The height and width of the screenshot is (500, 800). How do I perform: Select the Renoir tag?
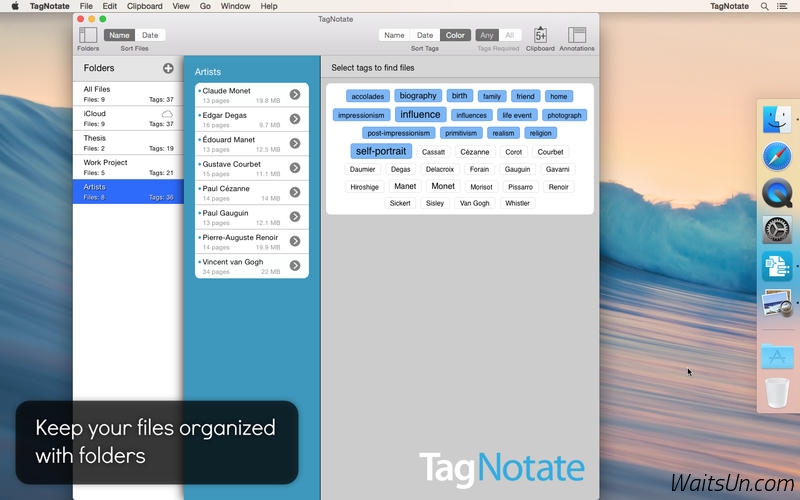[x=559, y=187]
